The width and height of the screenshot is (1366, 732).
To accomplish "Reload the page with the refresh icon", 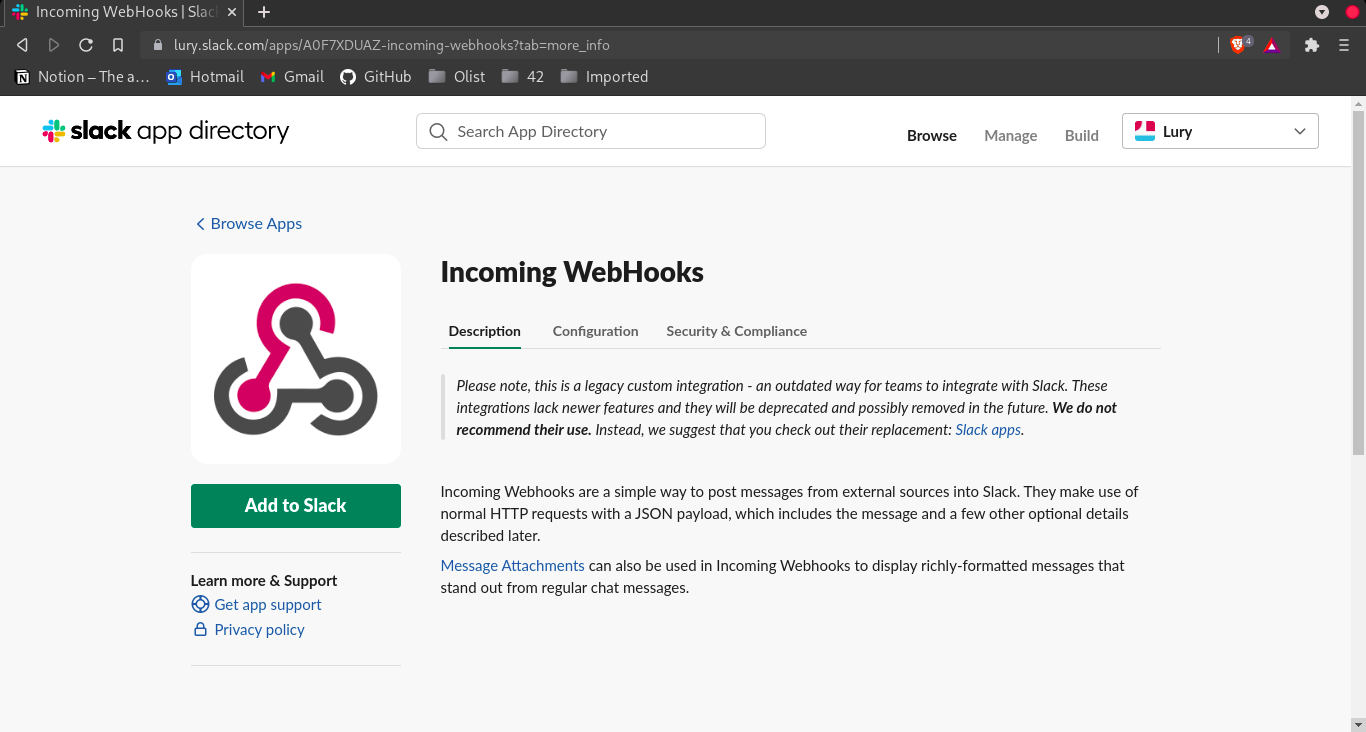I will click(86, 45).
